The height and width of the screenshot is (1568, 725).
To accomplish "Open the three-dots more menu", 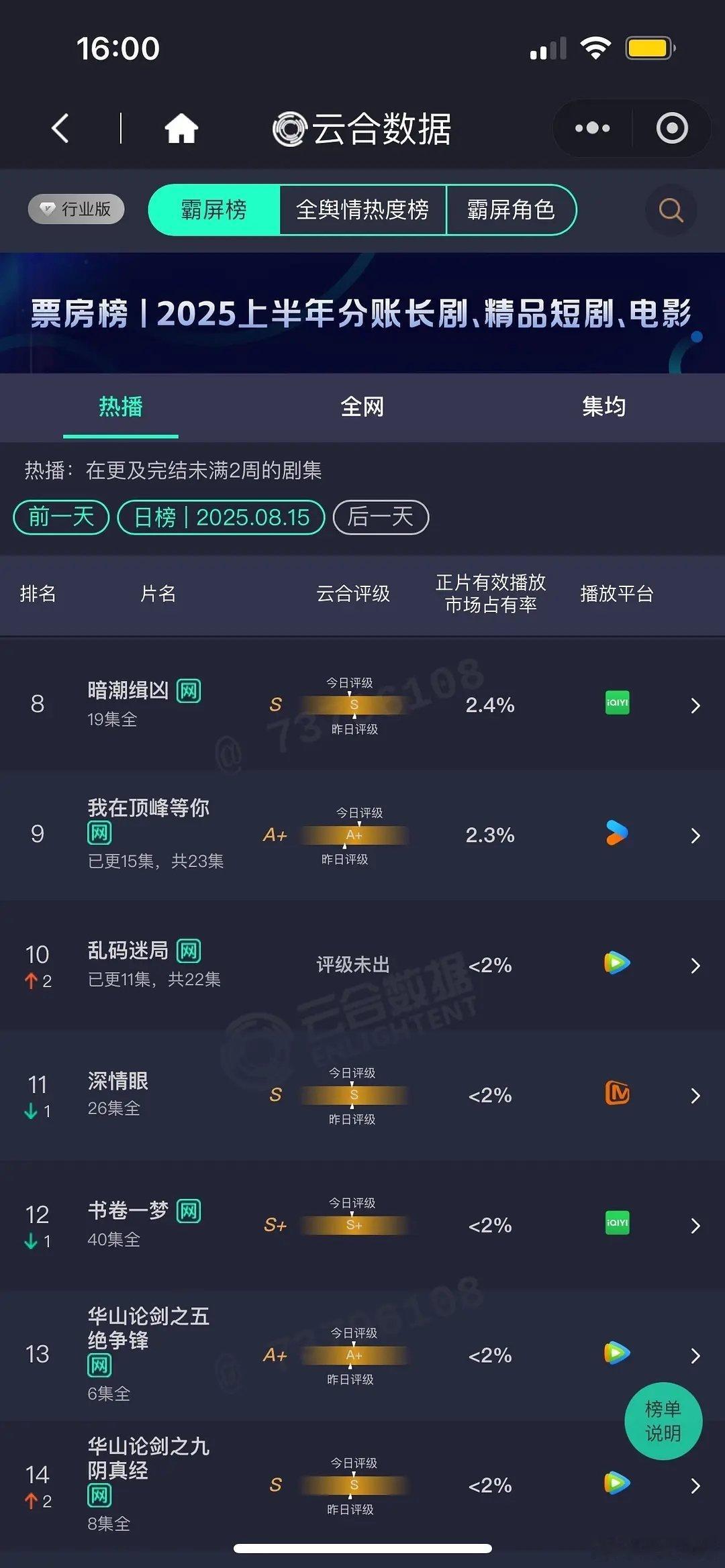I will point(592,128).
